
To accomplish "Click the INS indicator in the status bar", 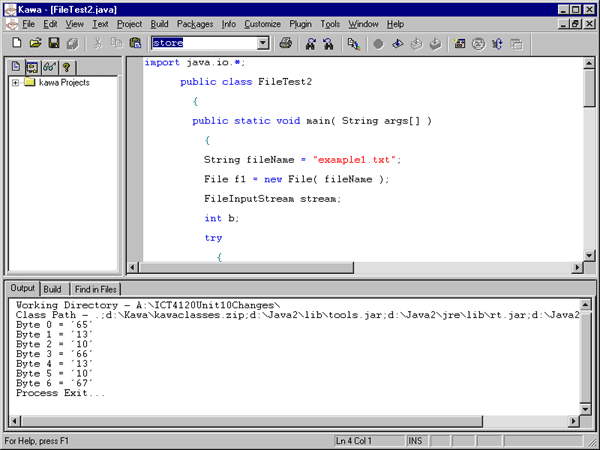I will point(415,441).
